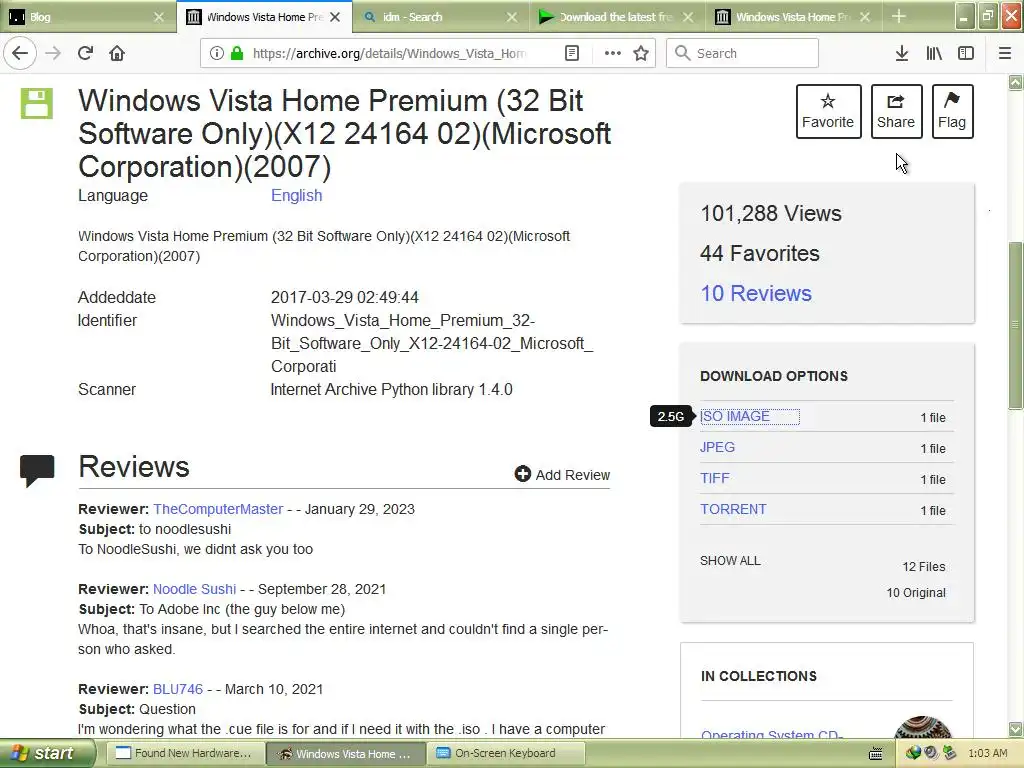Click the scrollbar down arrow
The image size is (1024, 768).
point(1015,729)
